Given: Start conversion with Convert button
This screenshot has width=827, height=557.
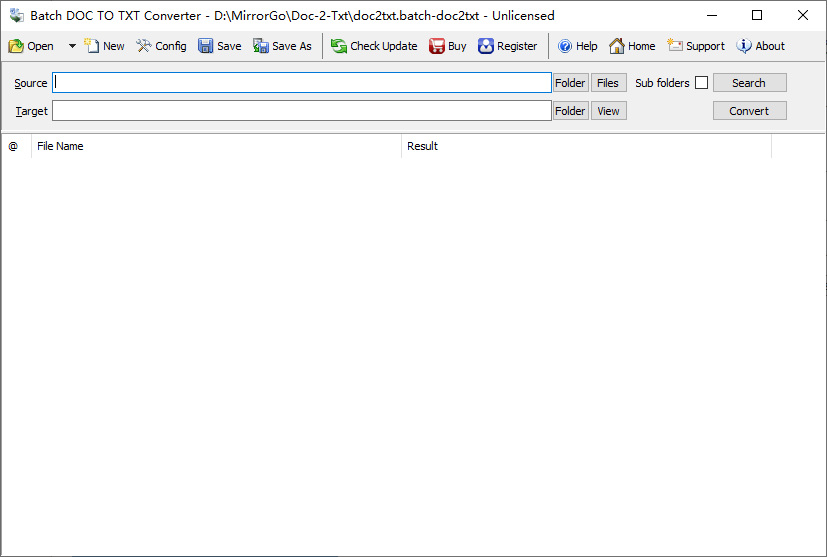Looking at the screenshot, I should pos(749,111).
